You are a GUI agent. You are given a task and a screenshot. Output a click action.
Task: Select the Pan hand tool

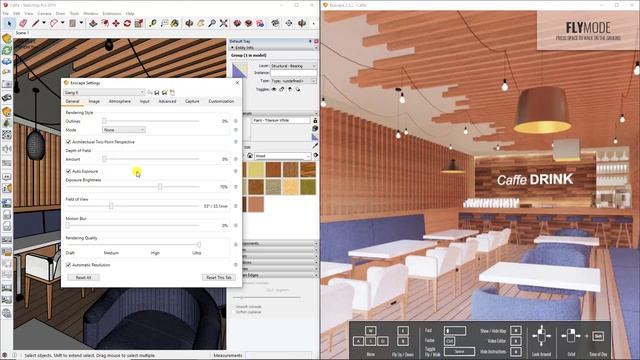(x=200, y=23)
